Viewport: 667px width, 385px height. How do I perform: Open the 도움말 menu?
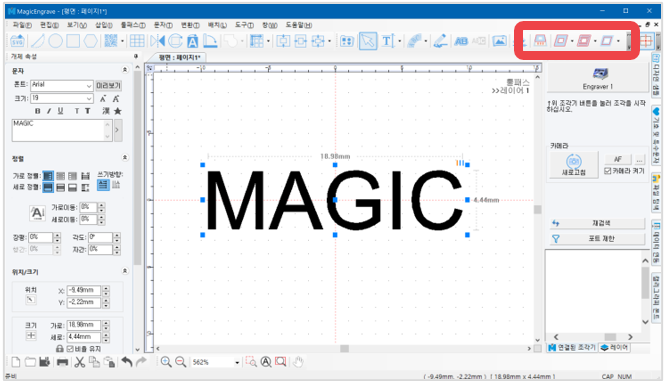pos(299,25)
